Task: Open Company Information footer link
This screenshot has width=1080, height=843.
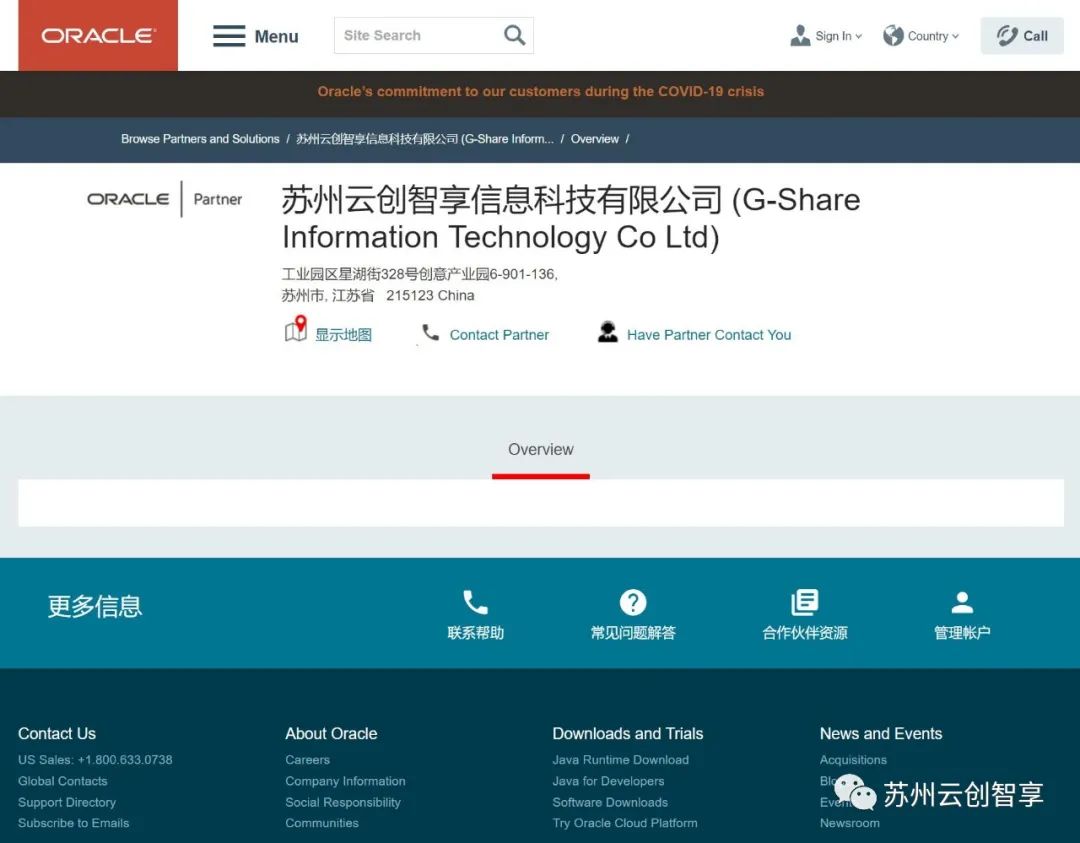Action: tap(345, 781)
